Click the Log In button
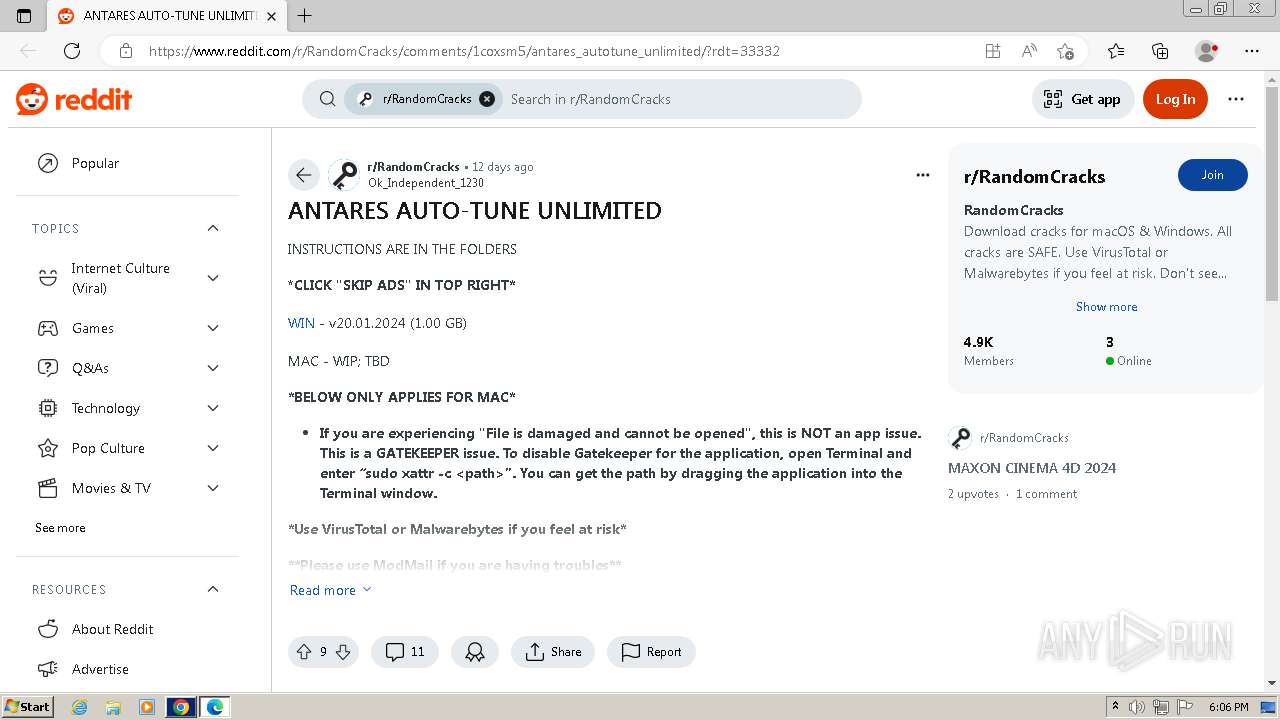This screenshot has height=720, width=1280. click(x=1175, y=99)
